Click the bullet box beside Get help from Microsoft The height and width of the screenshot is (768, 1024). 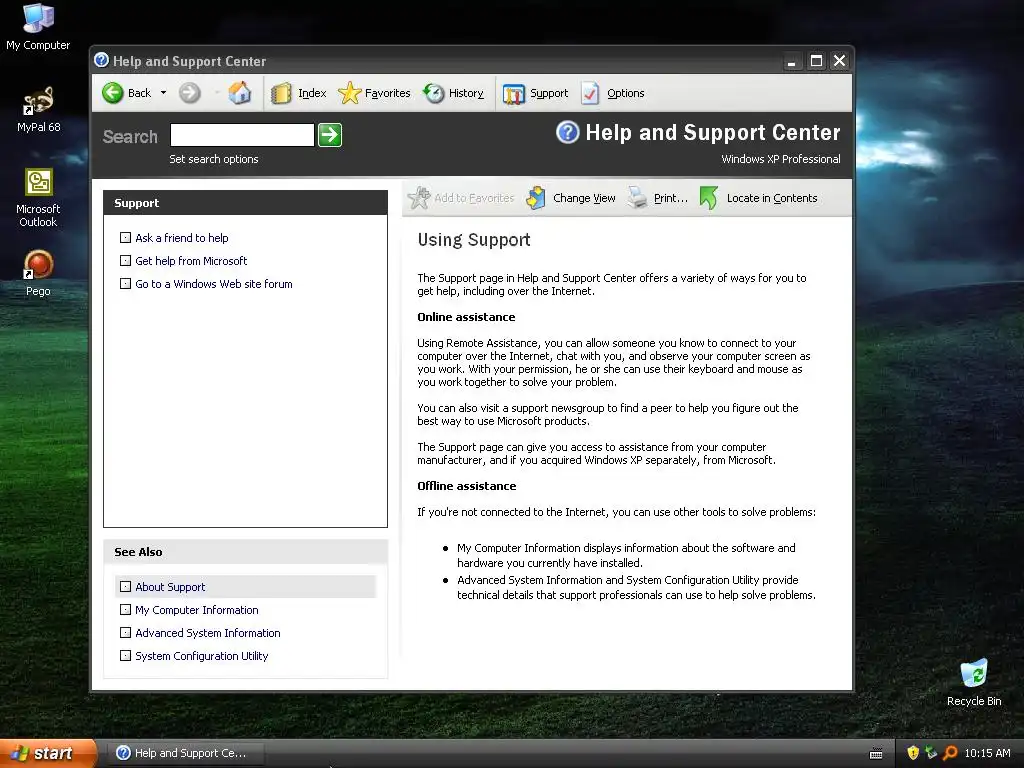[125, 261]
